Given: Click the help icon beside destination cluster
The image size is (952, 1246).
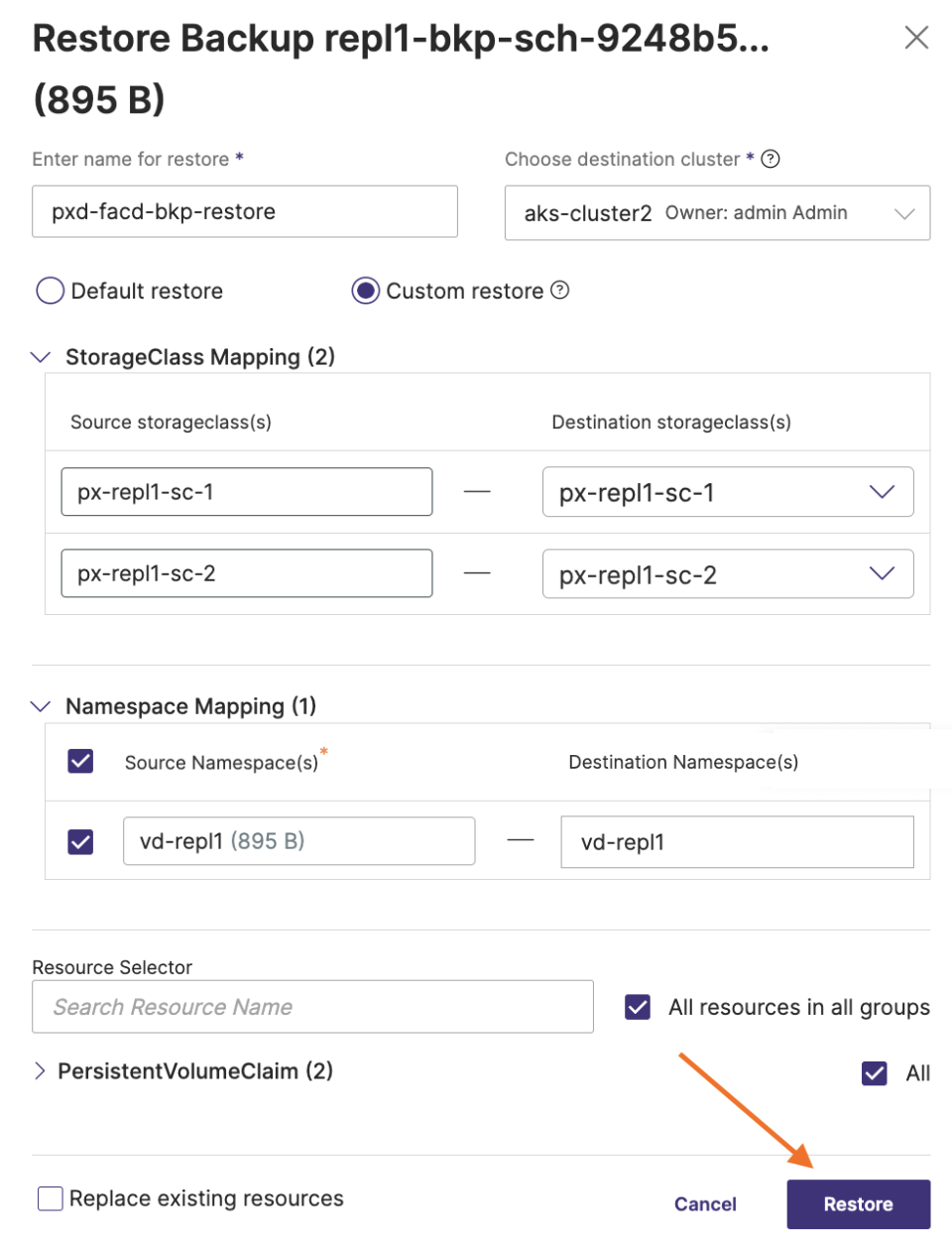Looking at the screenshot, I should tap(771, 159).
